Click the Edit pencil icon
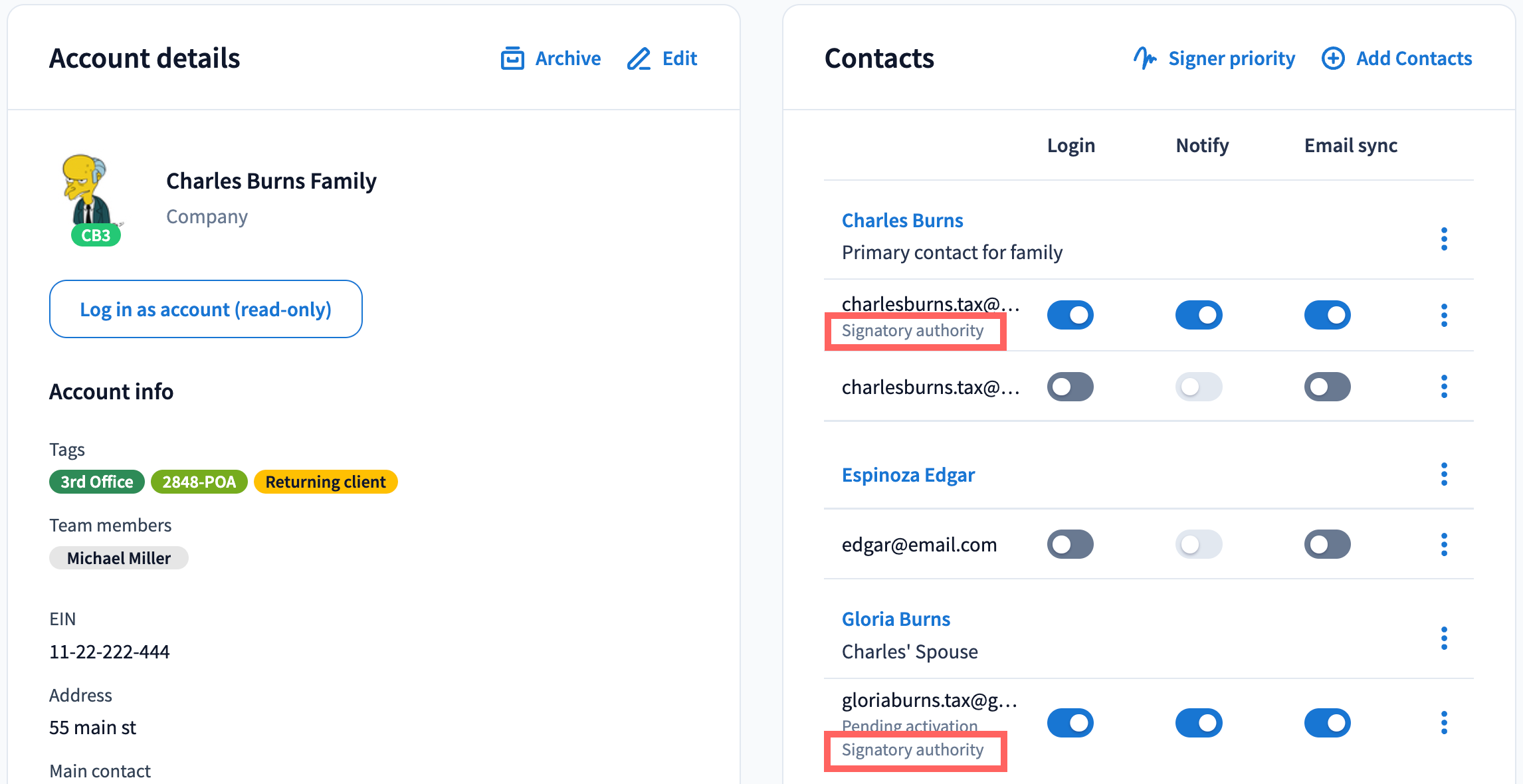This screenshot has height=784, width=1523. coord(639,58)
